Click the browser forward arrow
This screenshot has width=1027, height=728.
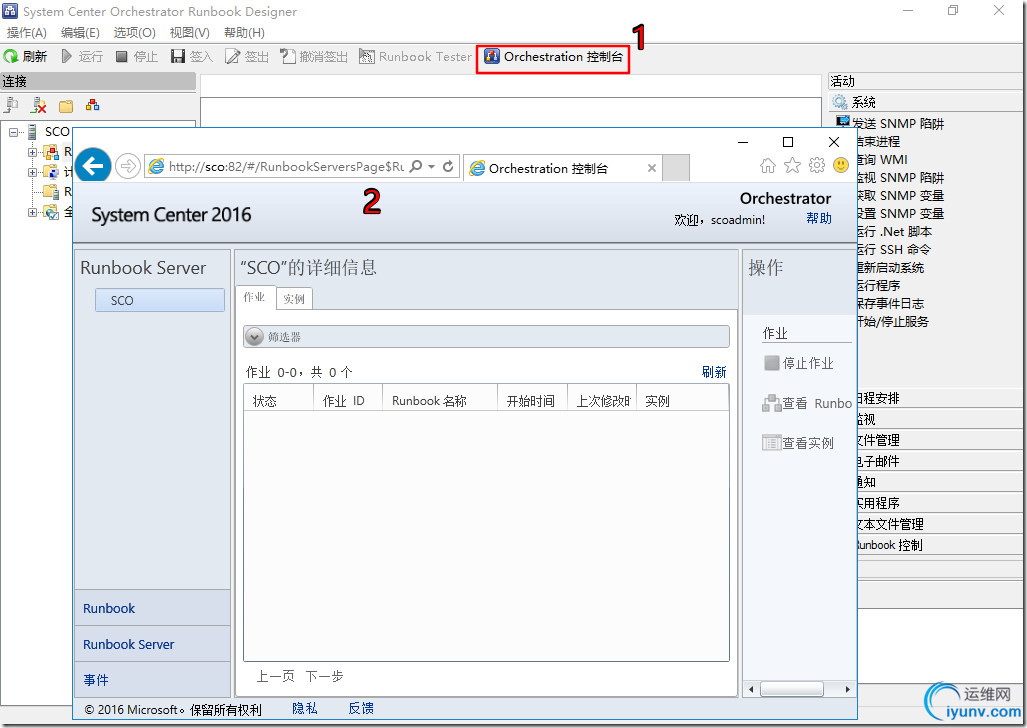[x=128, y=166]
